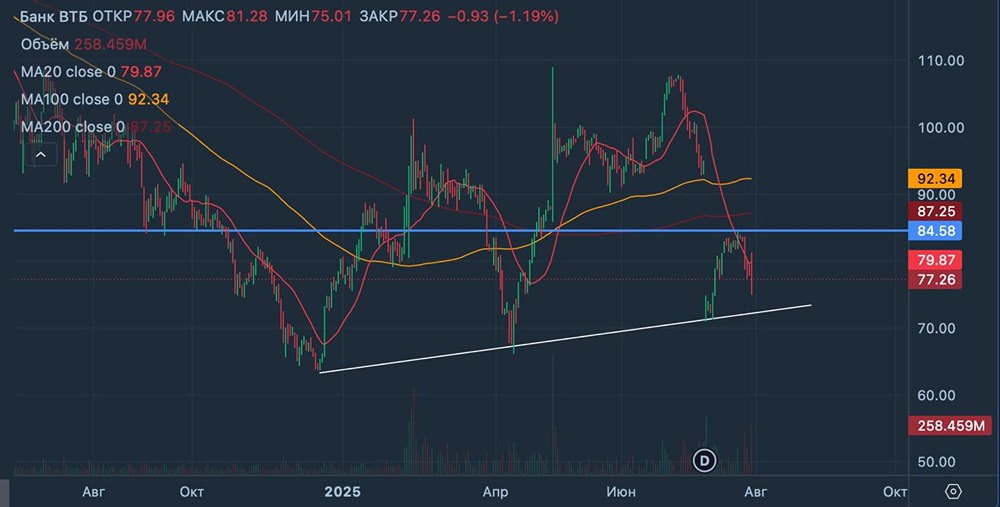The width and height of the screenshot is (1000, 507).
Task: Click the 77.26 last price label
Action: coord(936,279)
